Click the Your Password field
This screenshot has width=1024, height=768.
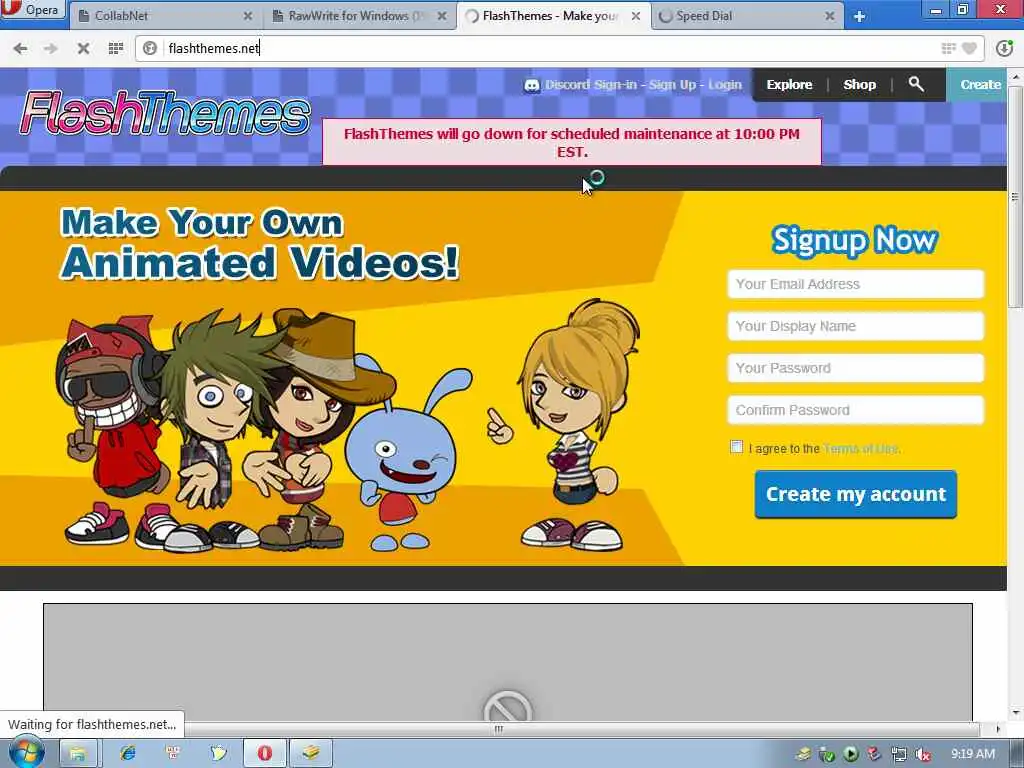click(x=856, y=368)
